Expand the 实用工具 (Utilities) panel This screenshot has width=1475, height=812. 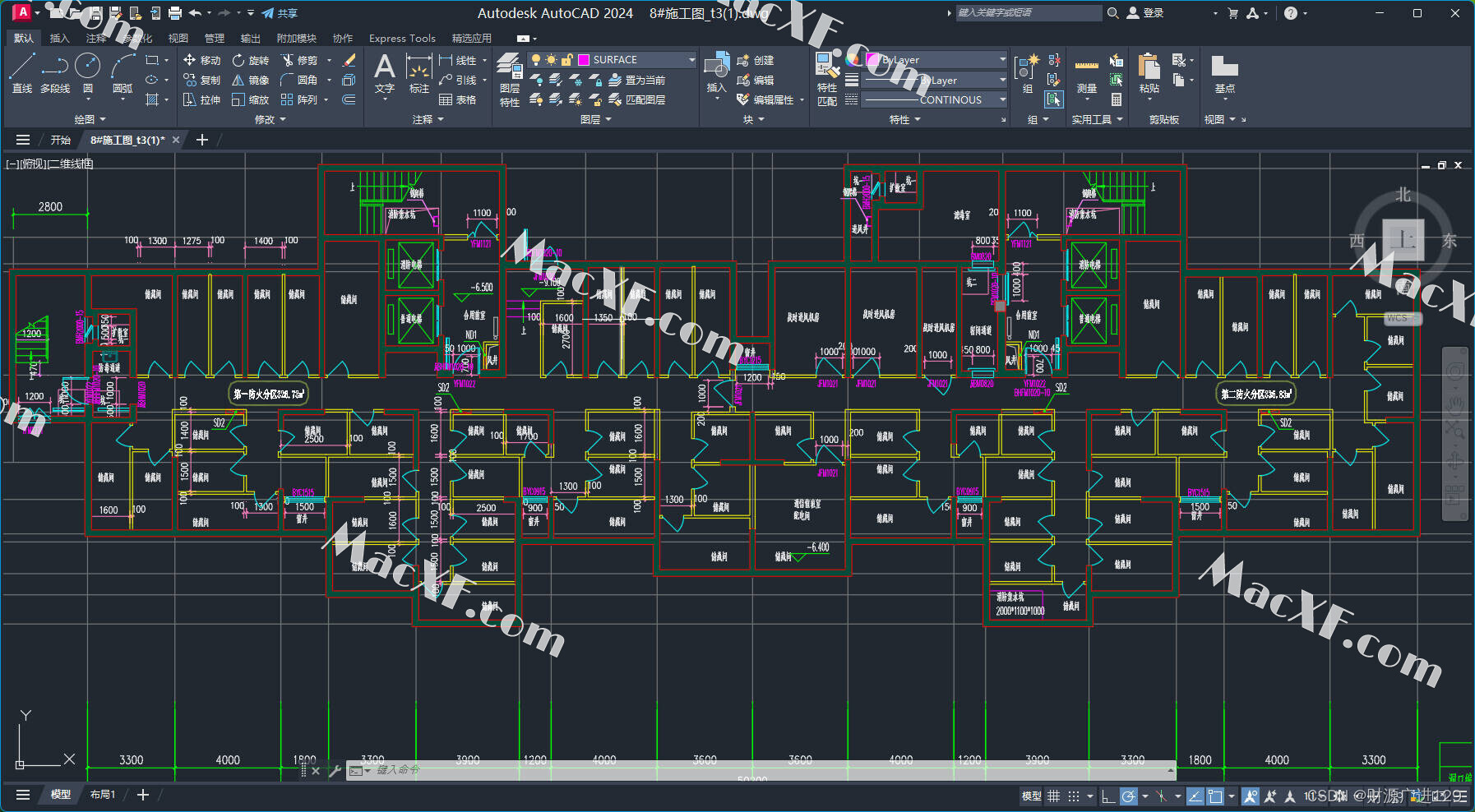(x=1097, y=120)
